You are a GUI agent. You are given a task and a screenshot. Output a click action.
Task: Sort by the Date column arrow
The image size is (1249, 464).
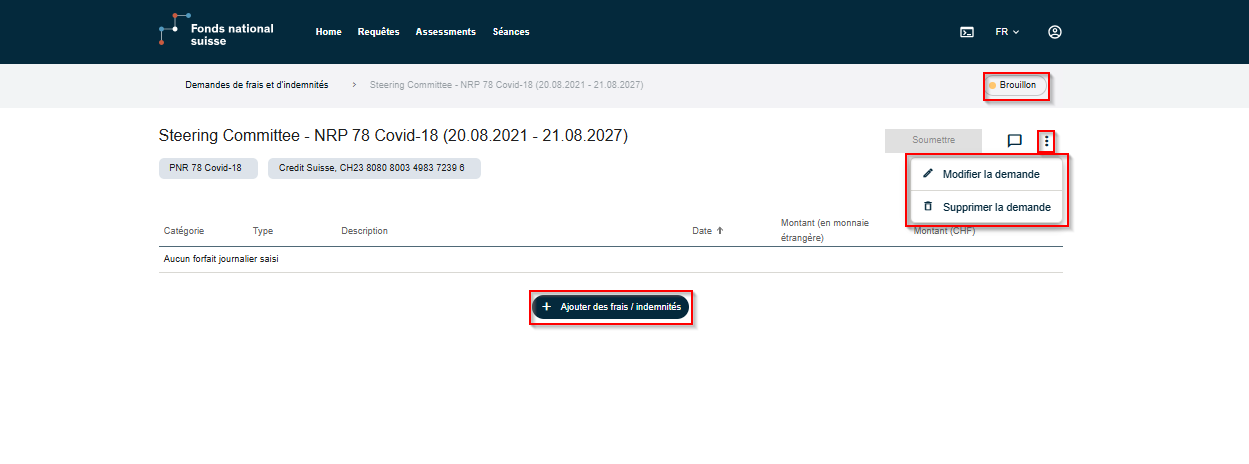coord(719,231)
